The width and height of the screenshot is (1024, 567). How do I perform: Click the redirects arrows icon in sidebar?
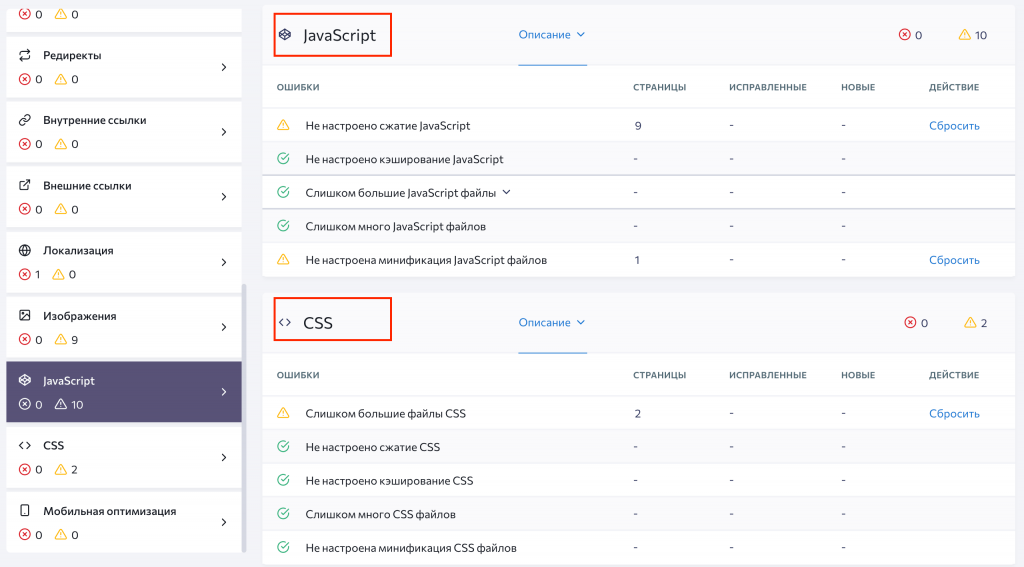tap(25, 55)
